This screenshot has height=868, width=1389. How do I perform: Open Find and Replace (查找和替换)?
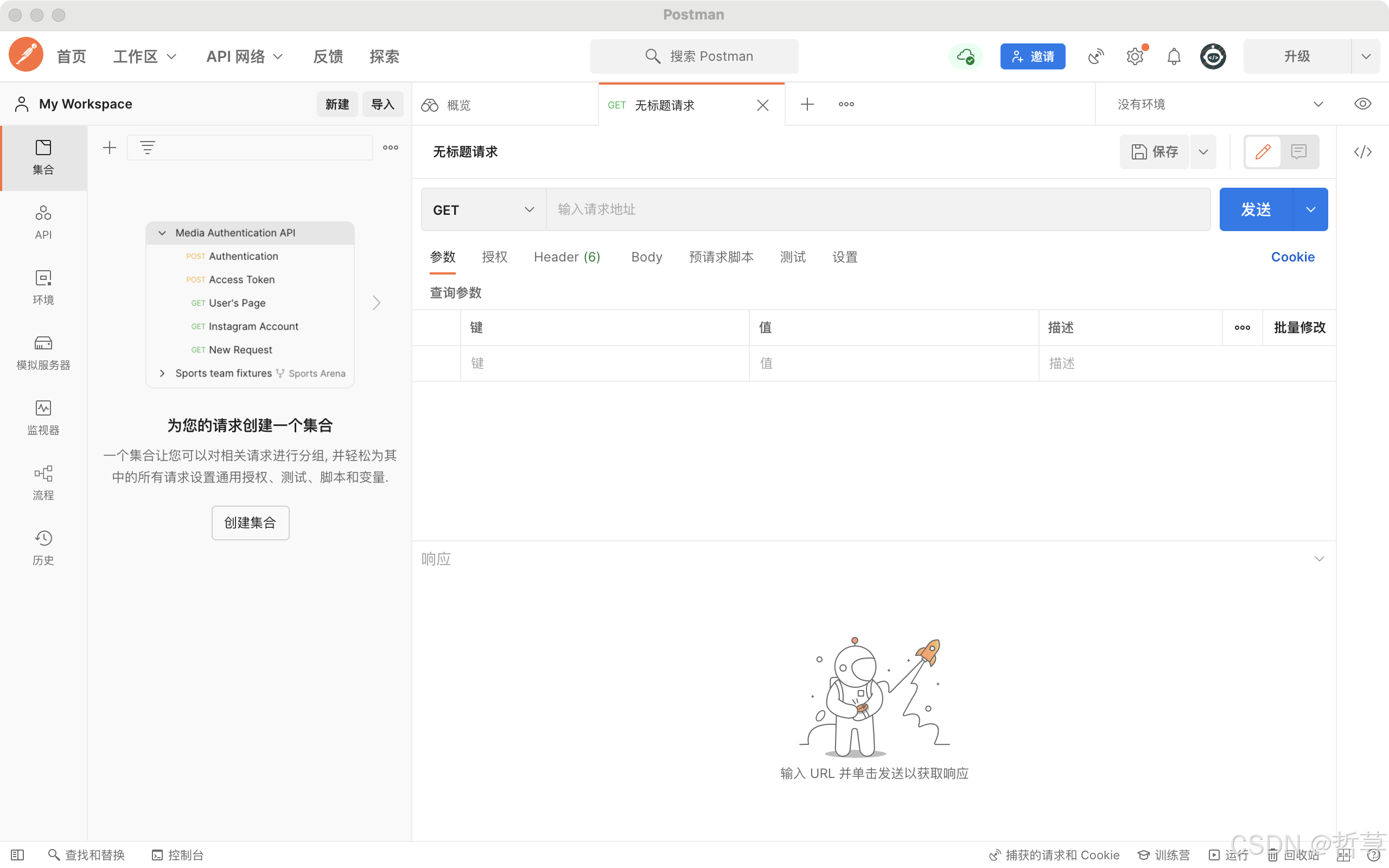pos(87,855)
